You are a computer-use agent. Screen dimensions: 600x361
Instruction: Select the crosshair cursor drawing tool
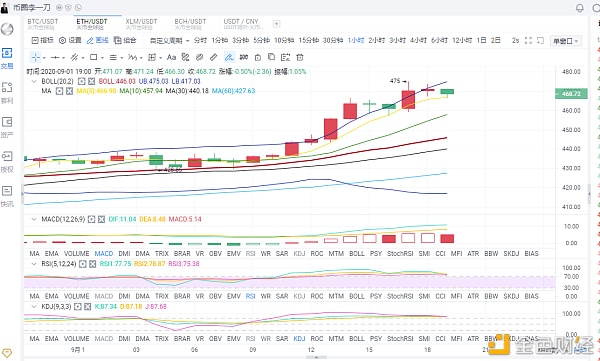tap(36, 57)
